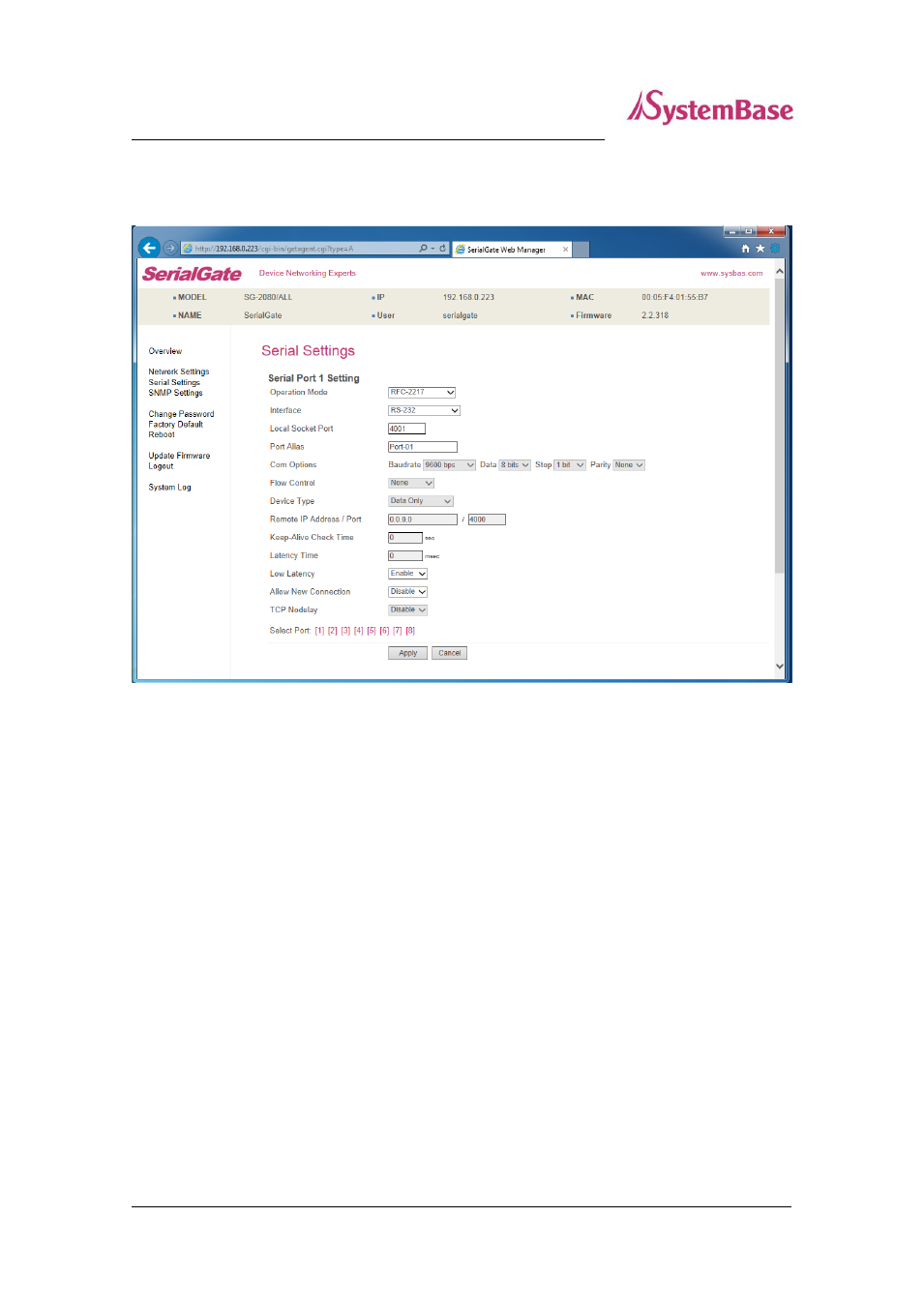This screenshot has width=924, height=1306.
Task: Select port [3] link
Action: [x=346, y=631]
